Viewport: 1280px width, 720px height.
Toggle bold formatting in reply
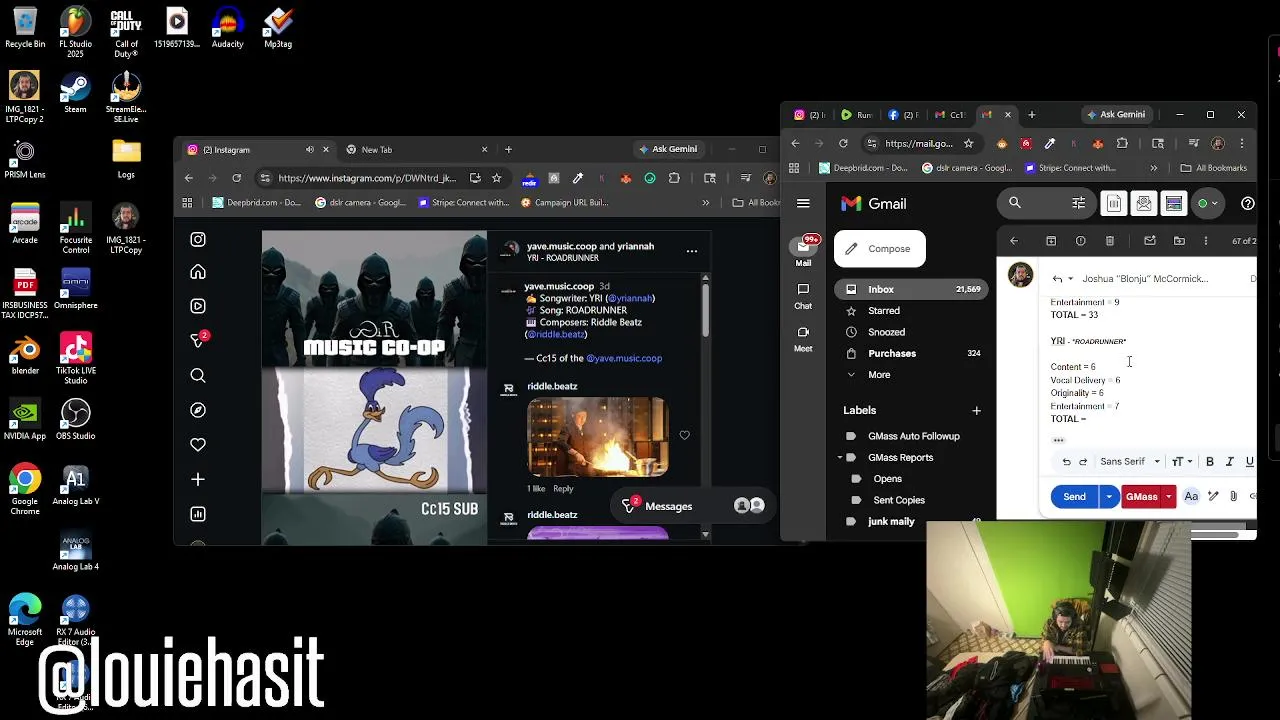pyautogui.click(x=1210, y=462)
